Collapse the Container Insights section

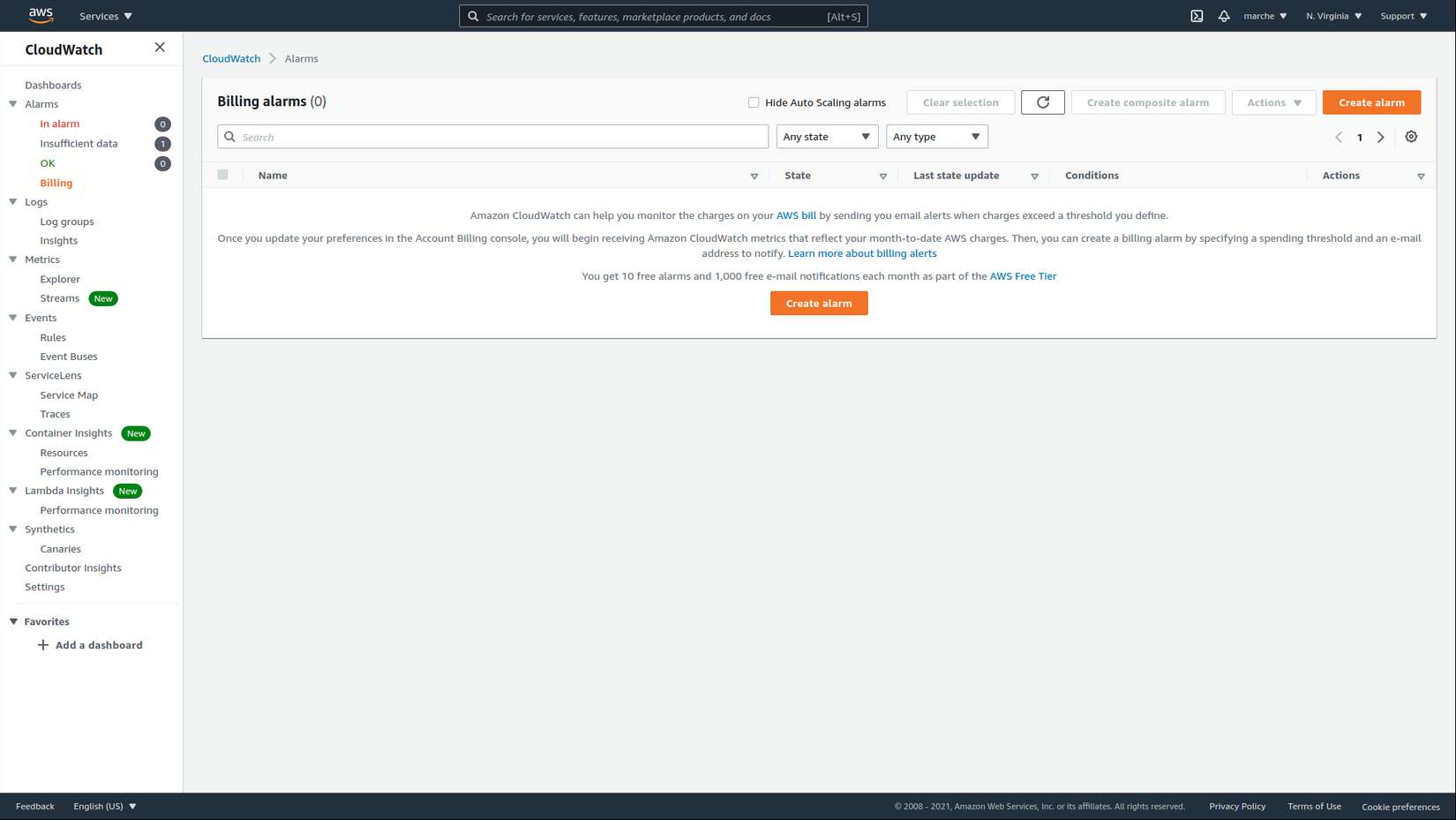(13, 433)
